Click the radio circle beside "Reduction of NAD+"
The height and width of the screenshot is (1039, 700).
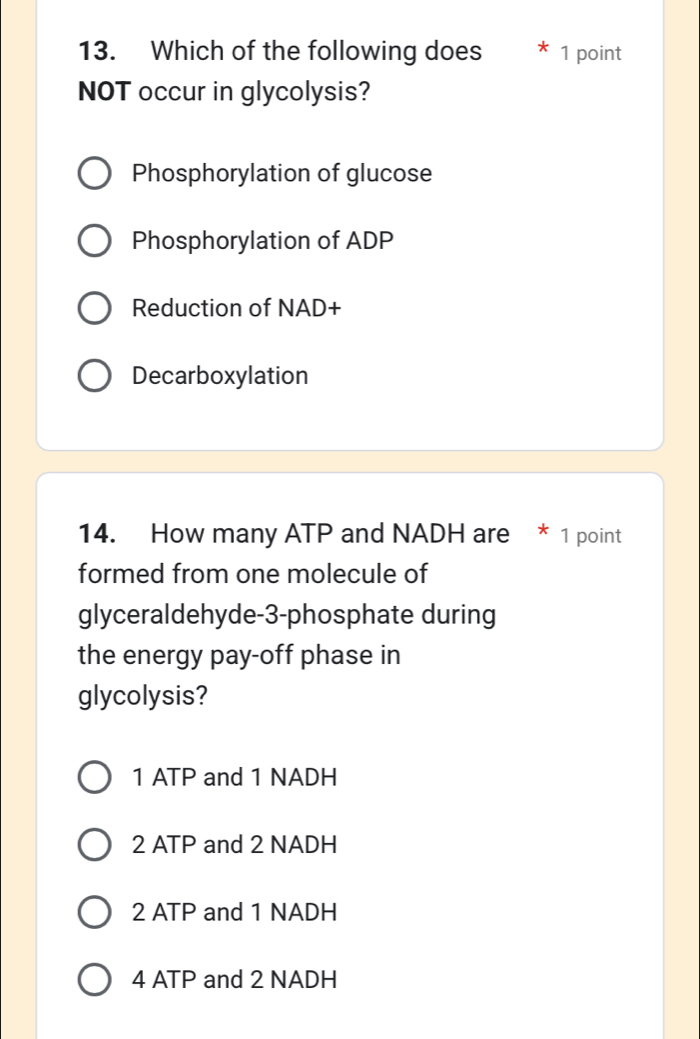pos(94,308)
